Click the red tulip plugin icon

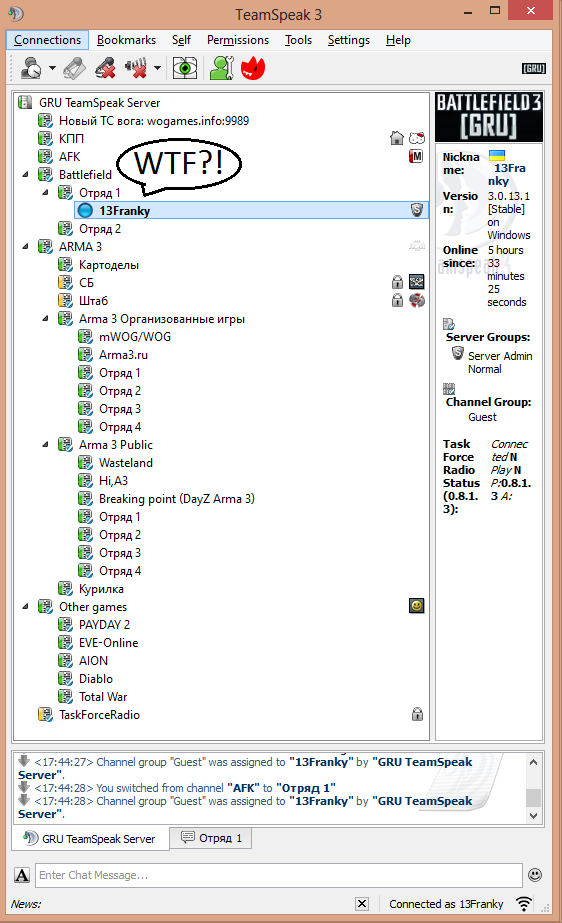253,68
